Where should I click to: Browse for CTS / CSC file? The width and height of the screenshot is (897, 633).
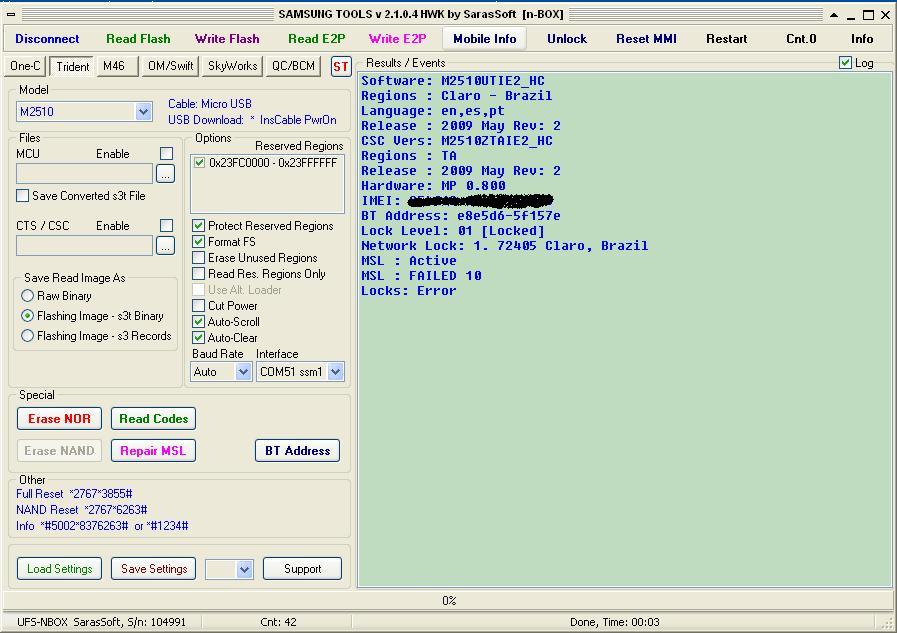[x=165, y=246]
